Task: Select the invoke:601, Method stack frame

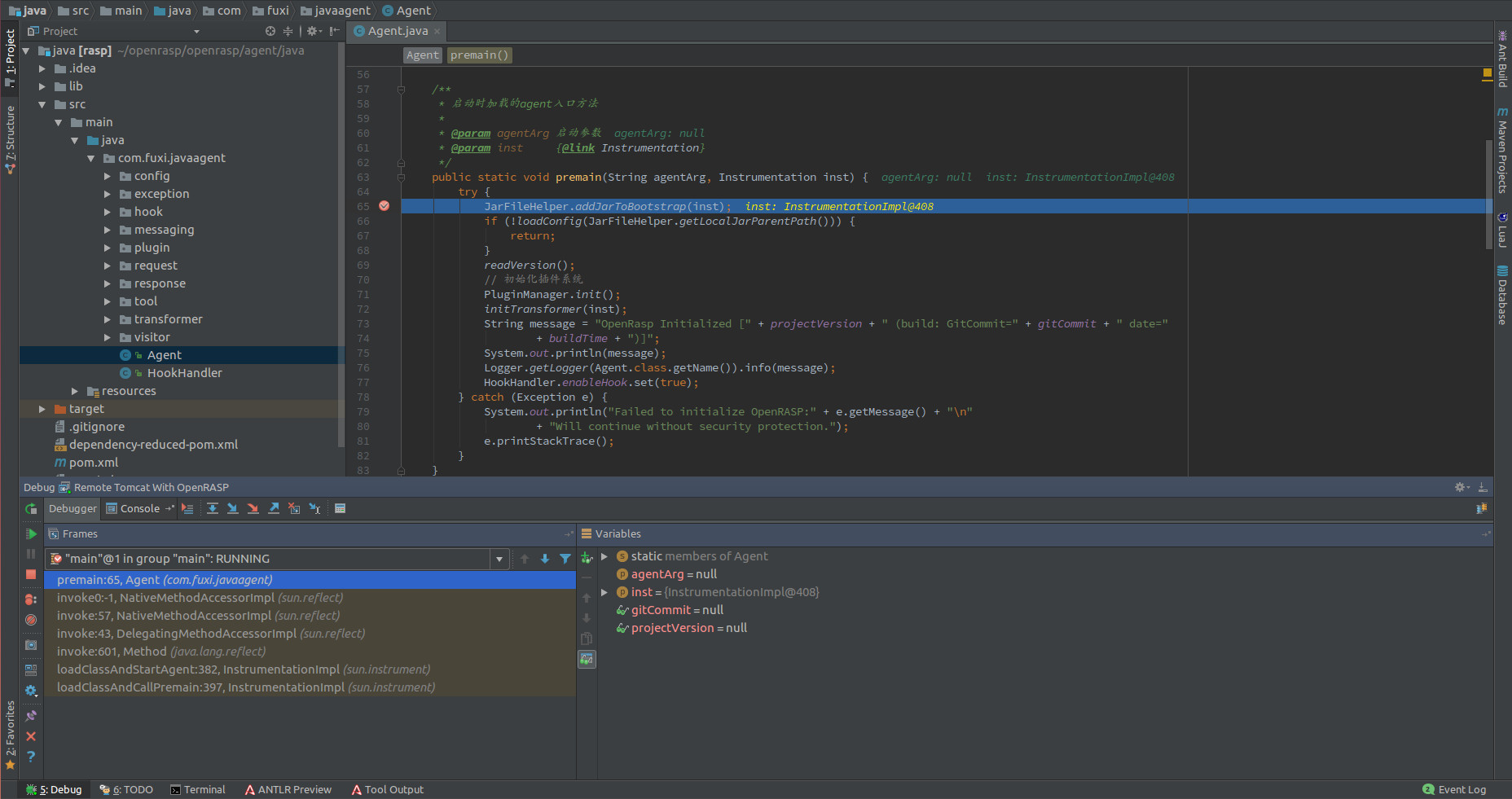Action: click(x=161, y=652)
